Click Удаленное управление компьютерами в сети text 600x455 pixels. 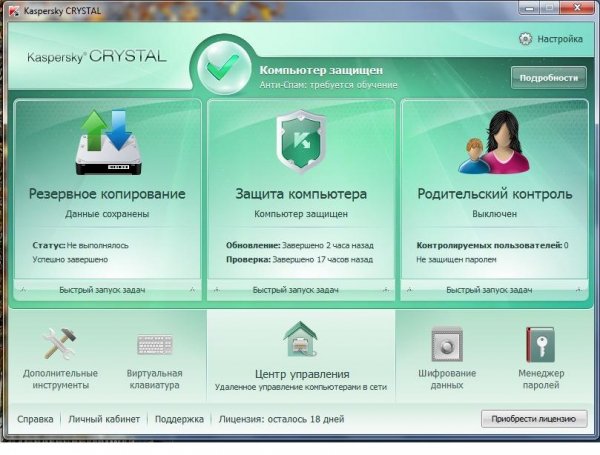(301, 387)
